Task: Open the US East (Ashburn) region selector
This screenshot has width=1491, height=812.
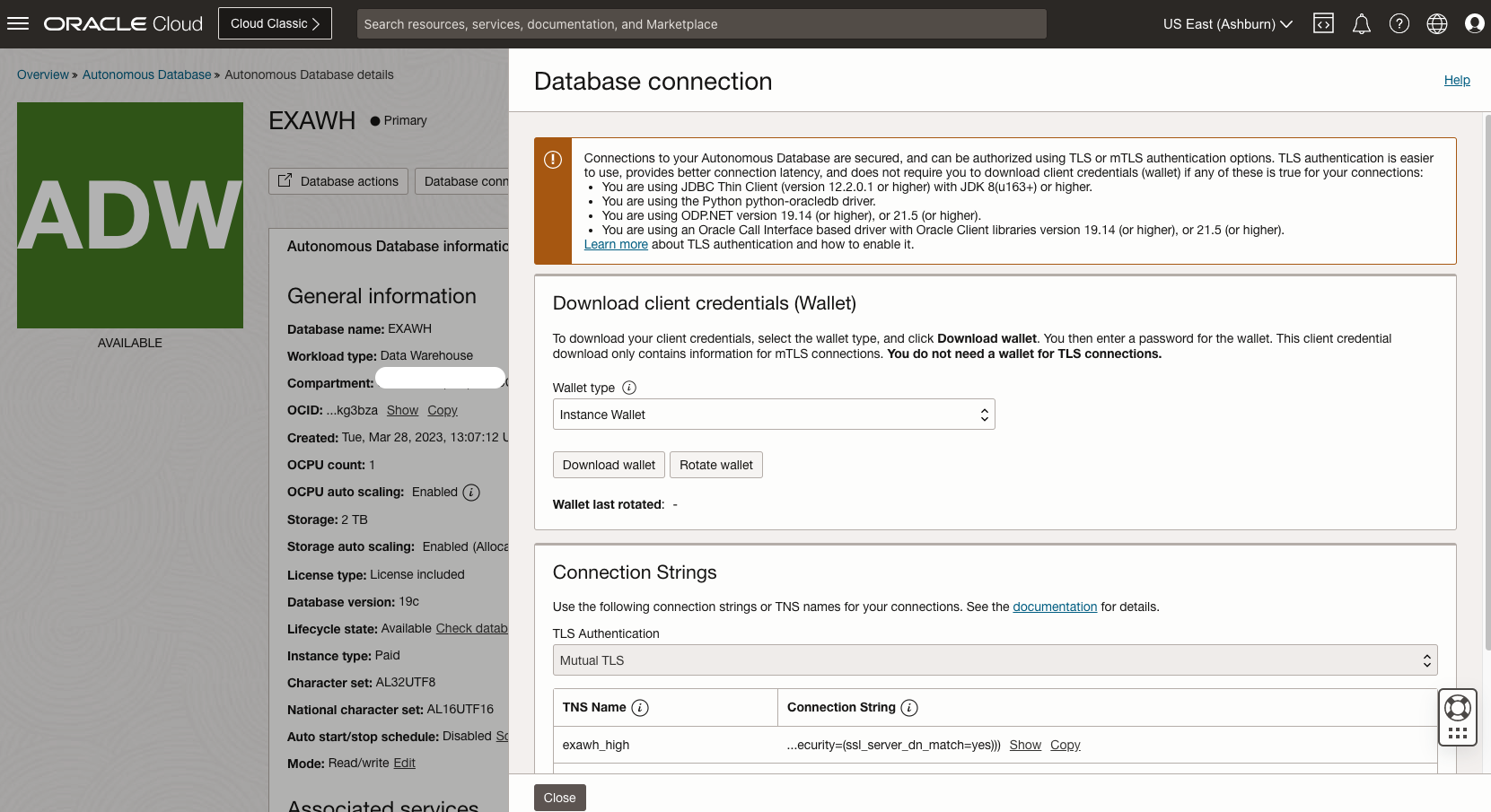Action: (1227, 24)
